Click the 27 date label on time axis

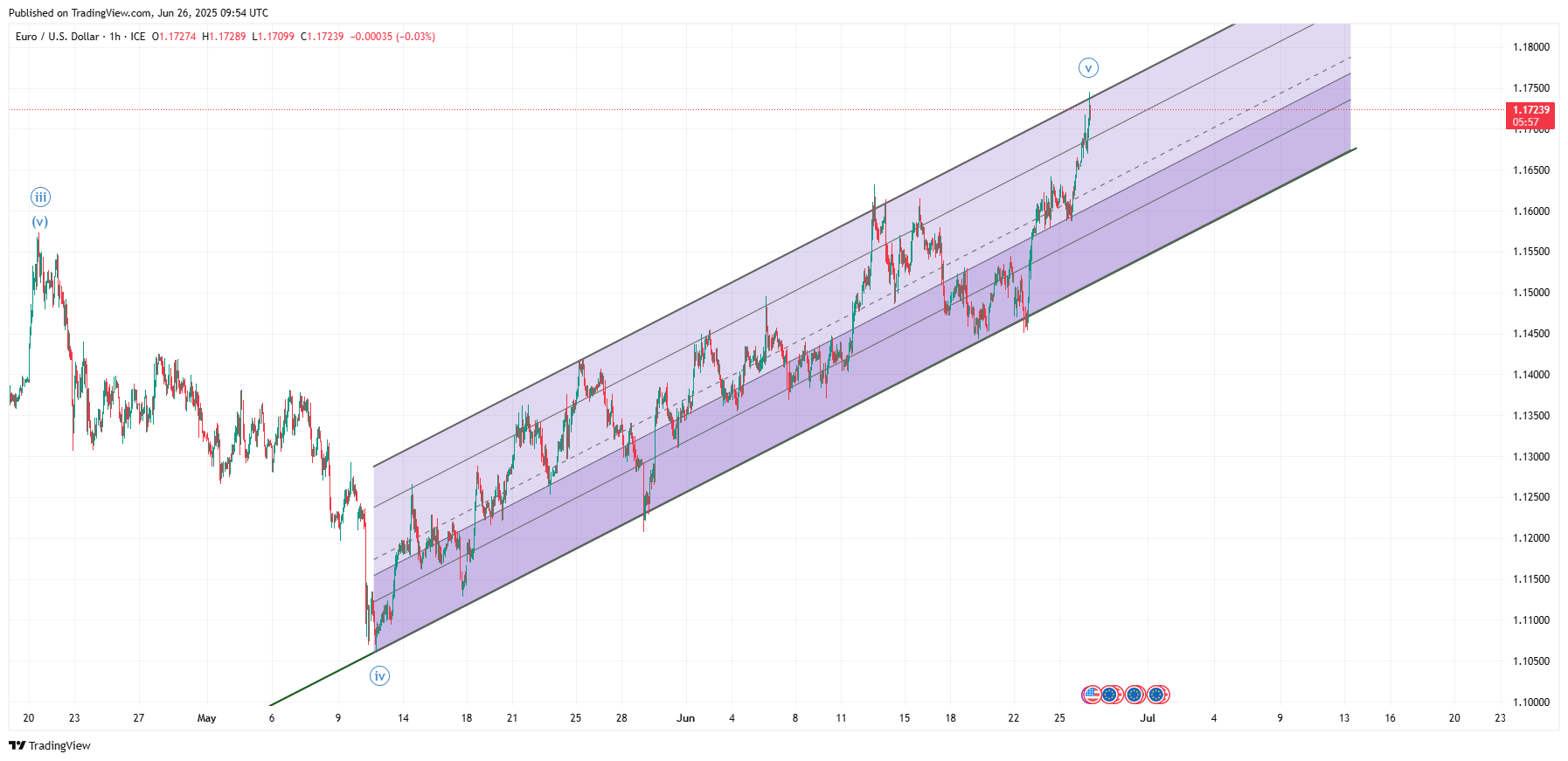(x=139, y=718)
